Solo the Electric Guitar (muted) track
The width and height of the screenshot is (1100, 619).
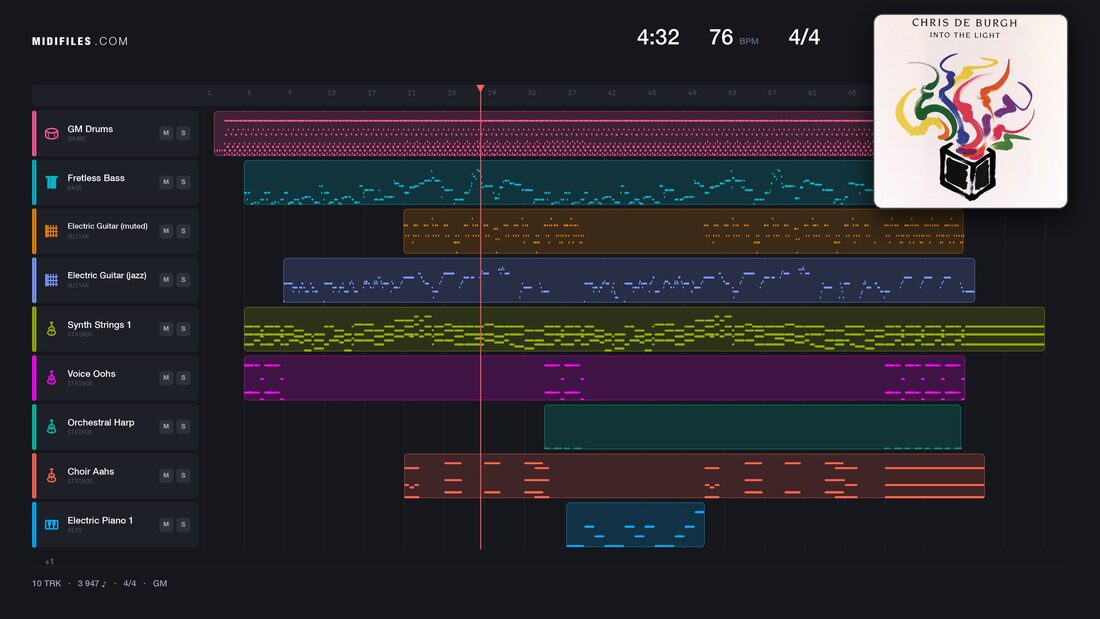[x=183, y=231]
